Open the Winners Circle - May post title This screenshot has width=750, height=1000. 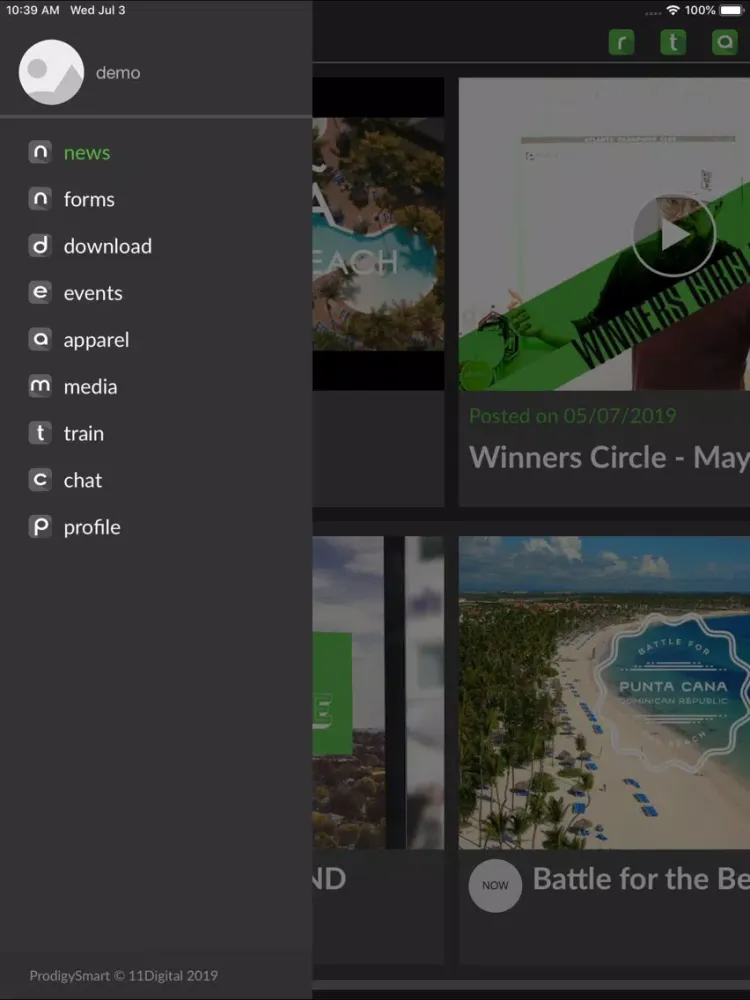point(609,457)
